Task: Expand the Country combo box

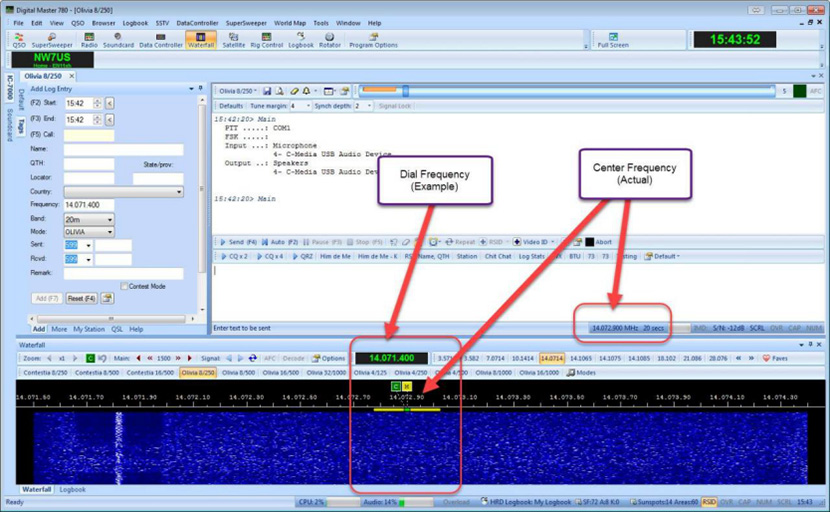Action: tap(179, 191)
